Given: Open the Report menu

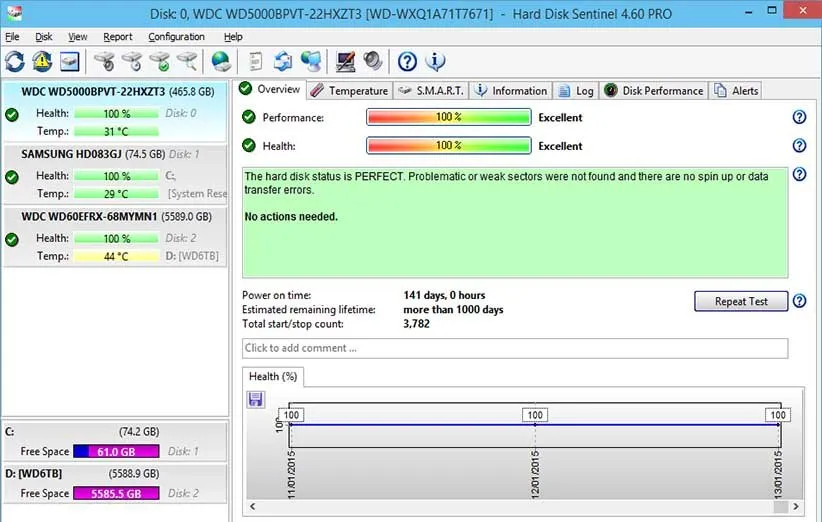Looking at the screenshot, I should [x=117, y=37].
